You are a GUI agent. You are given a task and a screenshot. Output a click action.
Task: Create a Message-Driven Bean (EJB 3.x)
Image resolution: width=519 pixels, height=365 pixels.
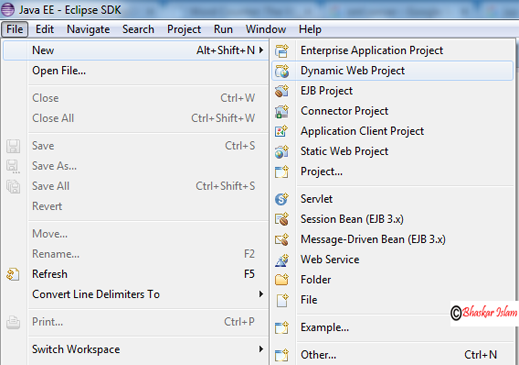(x=392, y=239)
